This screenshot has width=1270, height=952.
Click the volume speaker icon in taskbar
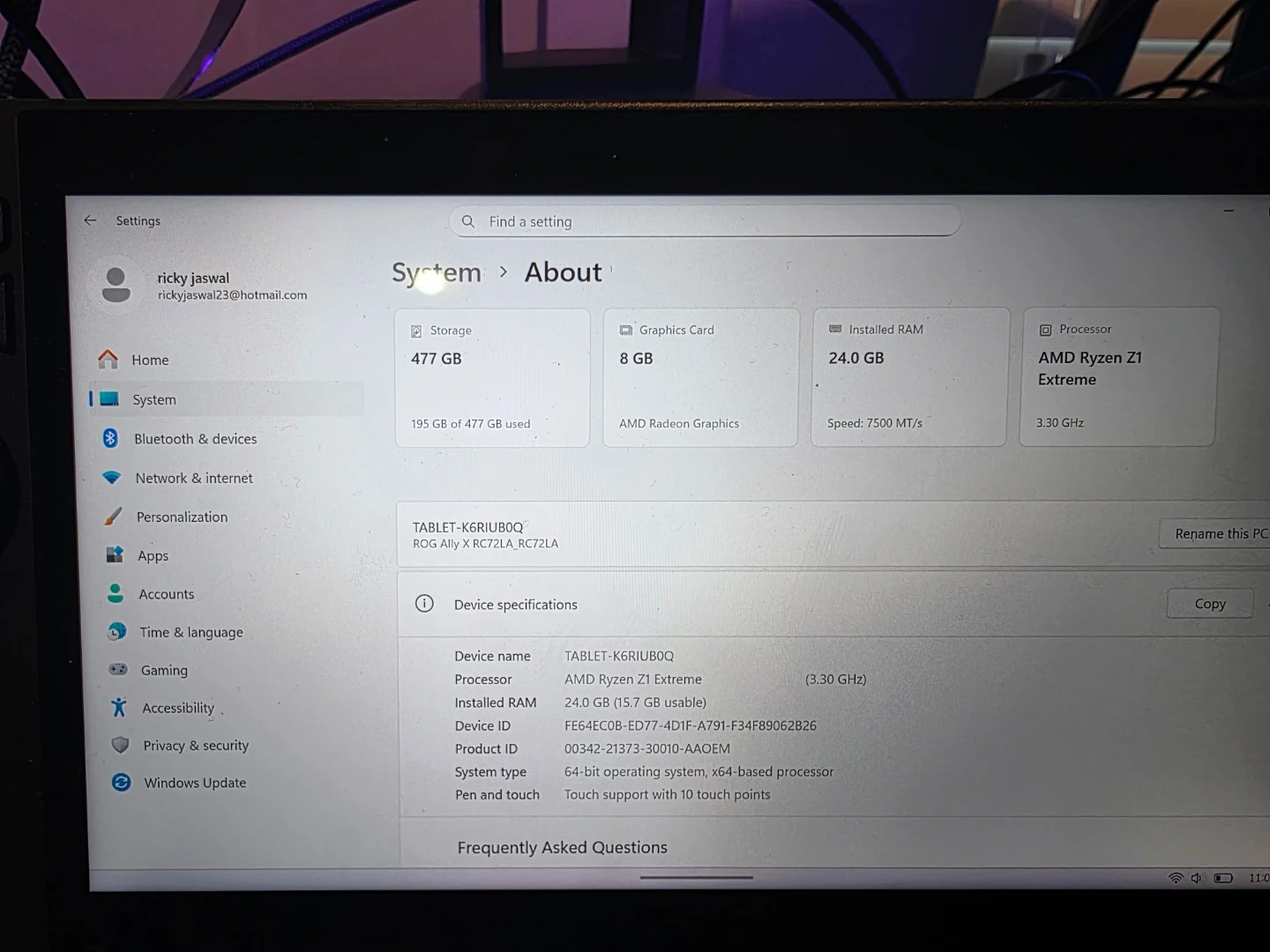(x=1196, y=878)
